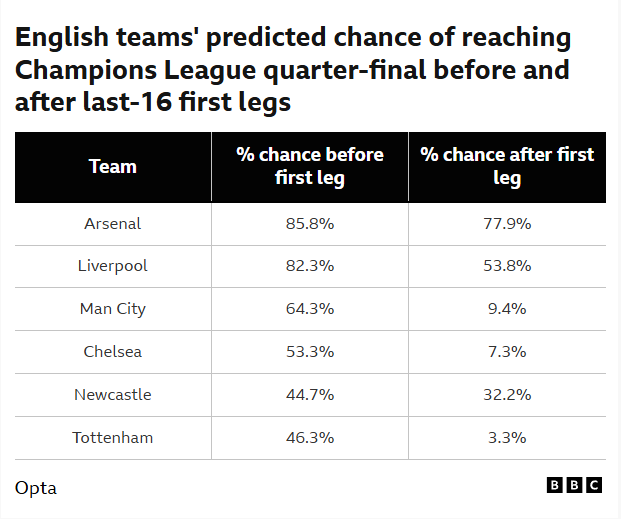Select the '% chance after first leg' header
Screen dimensions: 621x519
507,166
